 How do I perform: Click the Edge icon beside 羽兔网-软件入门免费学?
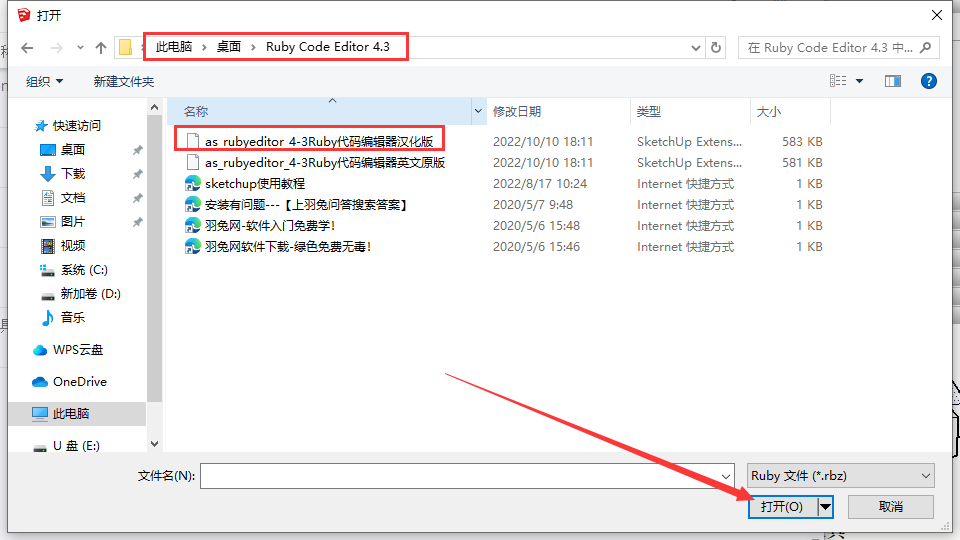click(193, 225)
